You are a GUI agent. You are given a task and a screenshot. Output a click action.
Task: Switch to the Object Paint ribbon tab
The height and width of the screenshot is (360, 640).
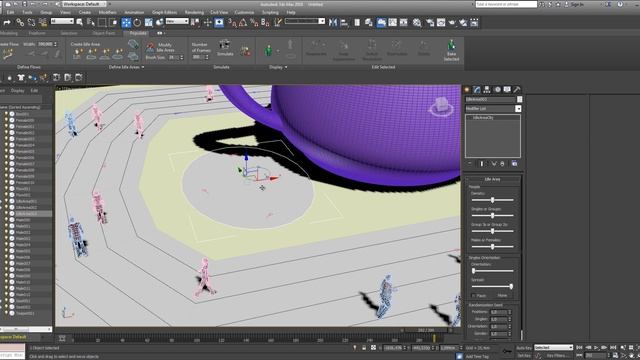coord(103,33)
